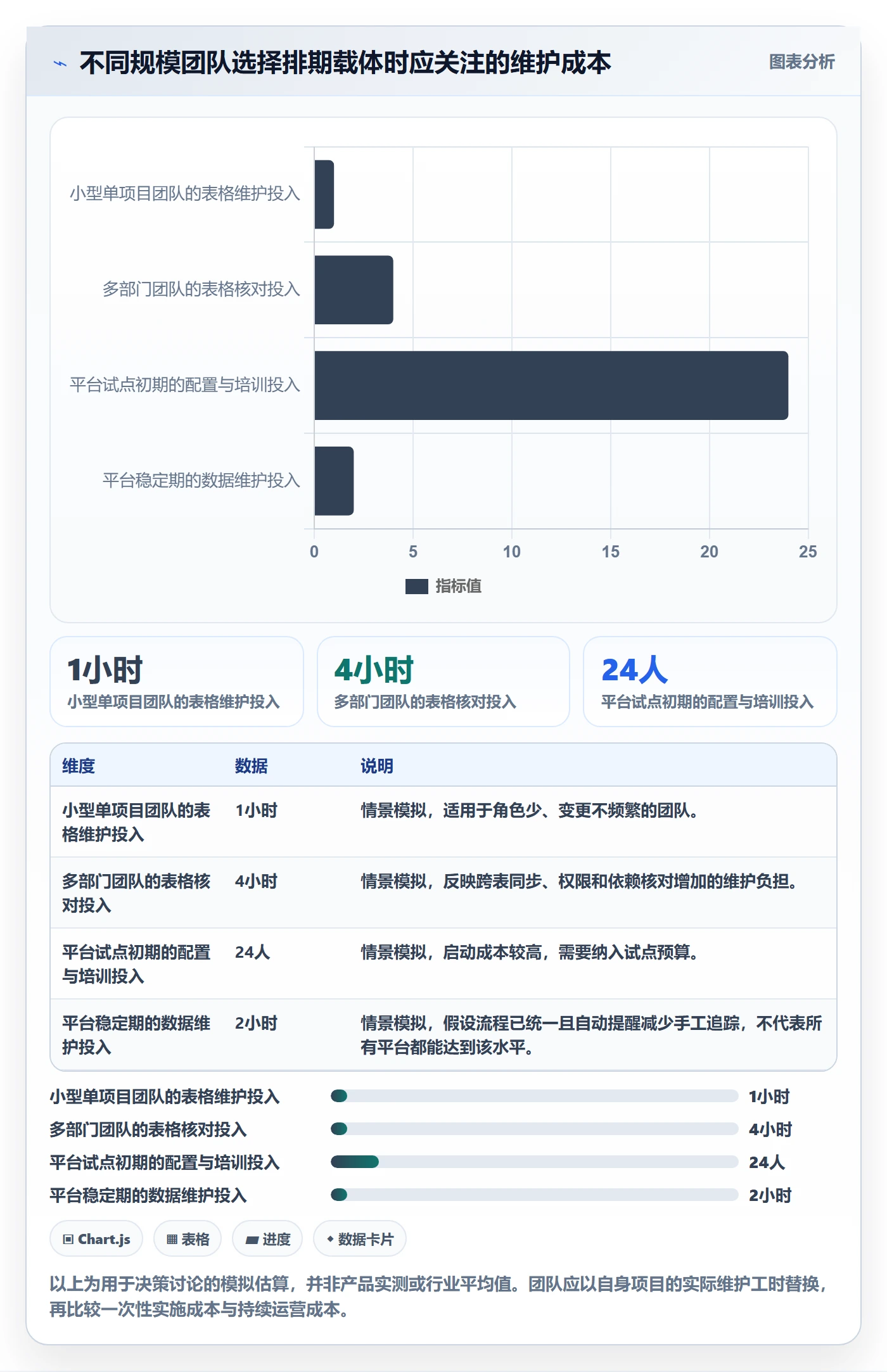
Task: Click the progress bar for 平台稳定期的数据维护投入
Action: (x=534, y=1195)
